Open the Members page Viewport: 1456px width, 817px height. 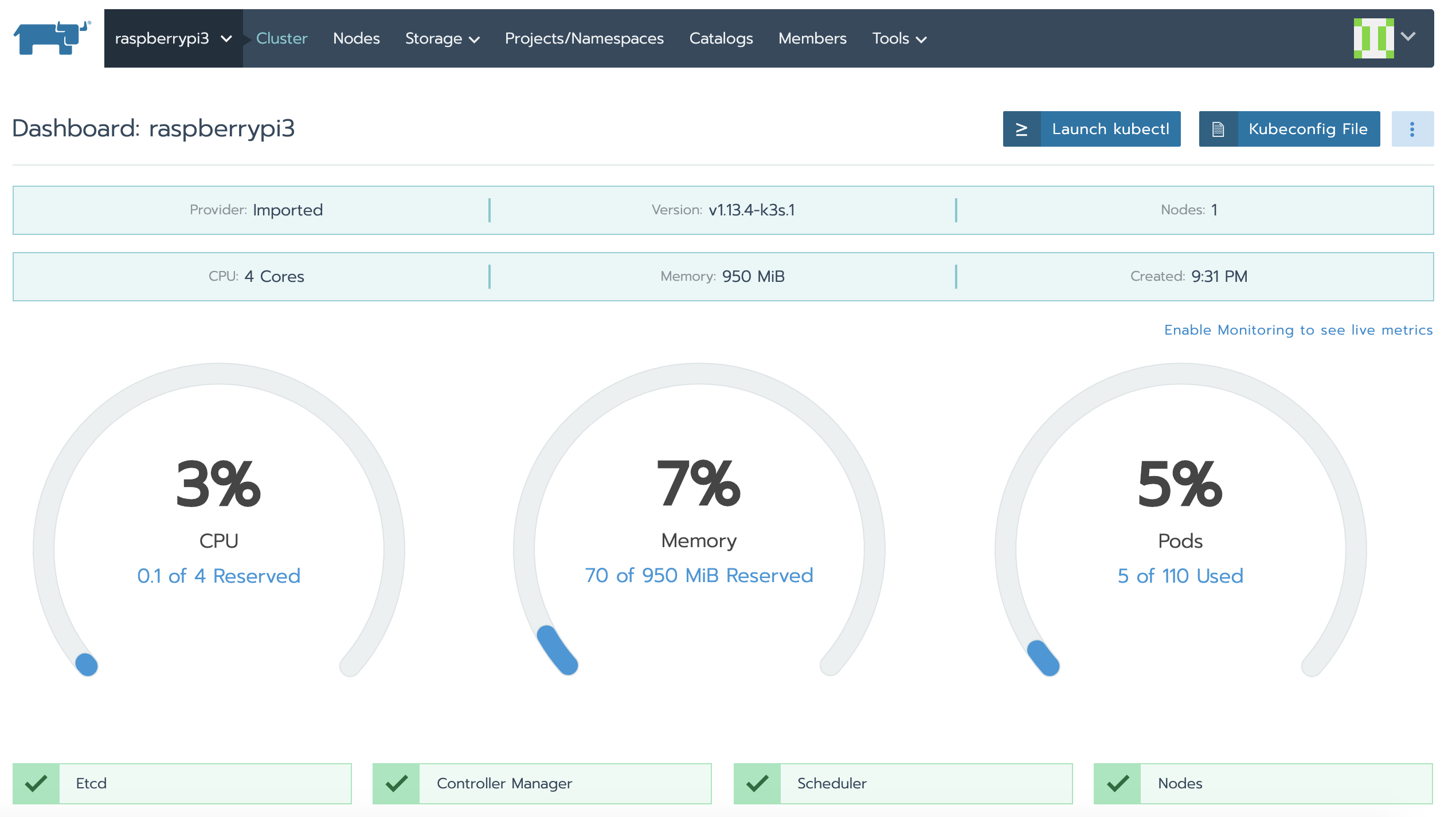tap(812, 38)
